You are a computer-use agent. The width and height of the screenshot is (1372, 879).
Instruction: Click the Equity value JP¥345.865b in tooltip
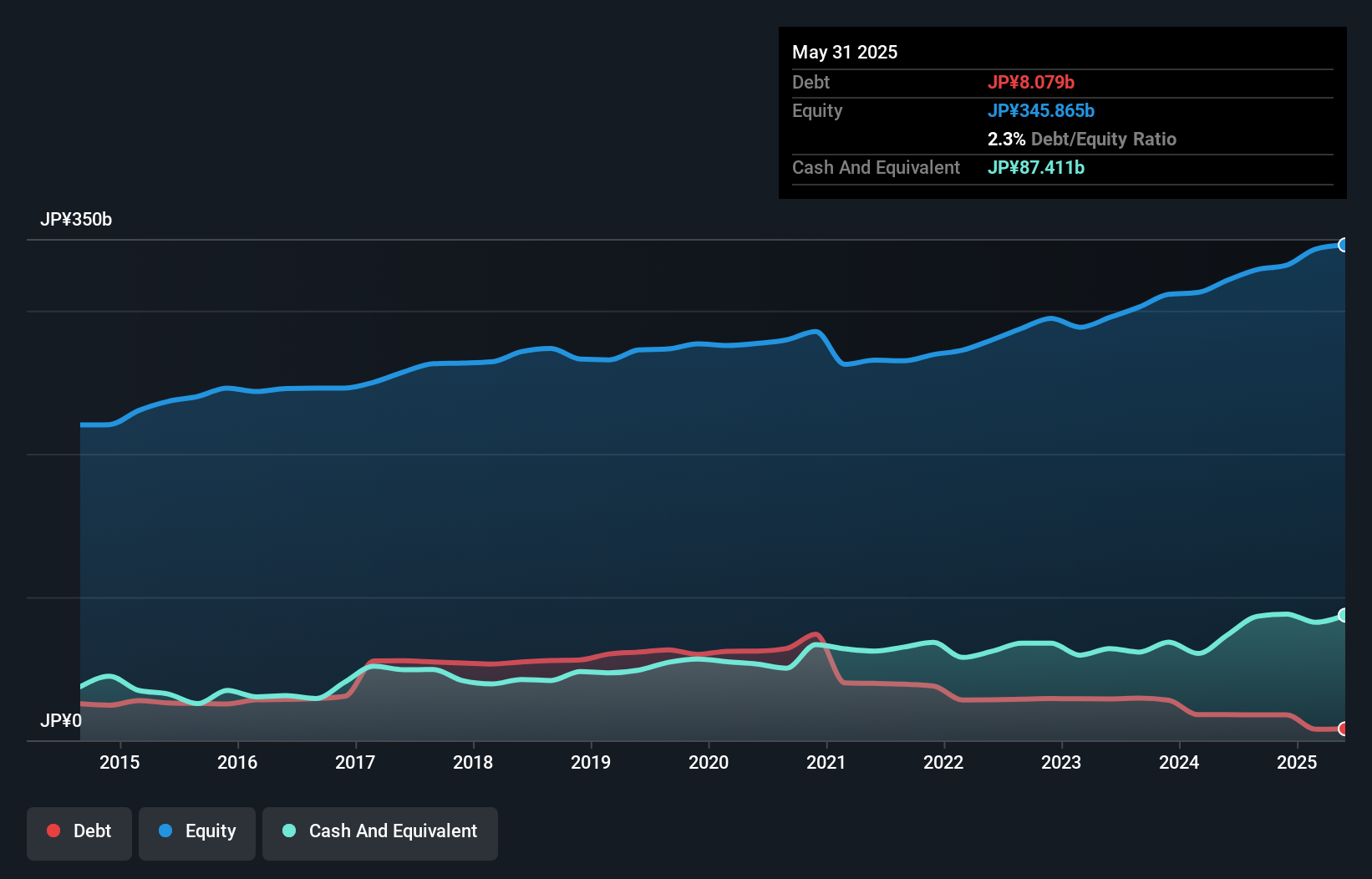coord(1041,111)
